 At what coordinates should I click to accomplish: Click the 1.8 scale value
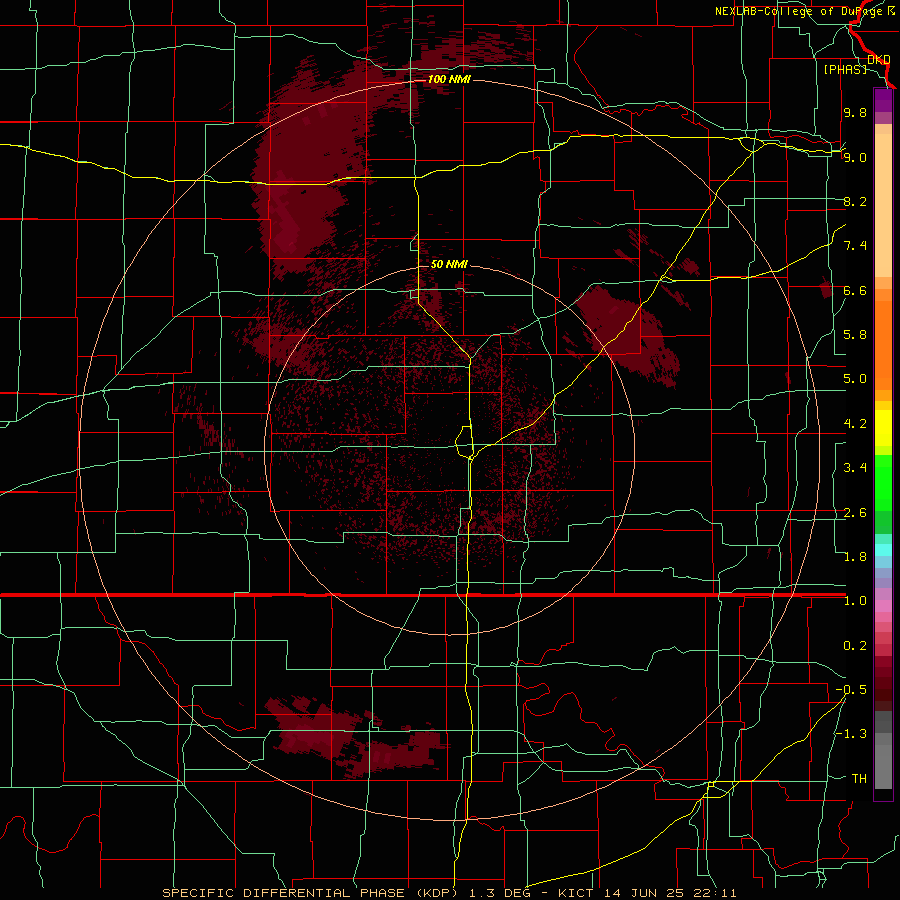click(855, 557)
